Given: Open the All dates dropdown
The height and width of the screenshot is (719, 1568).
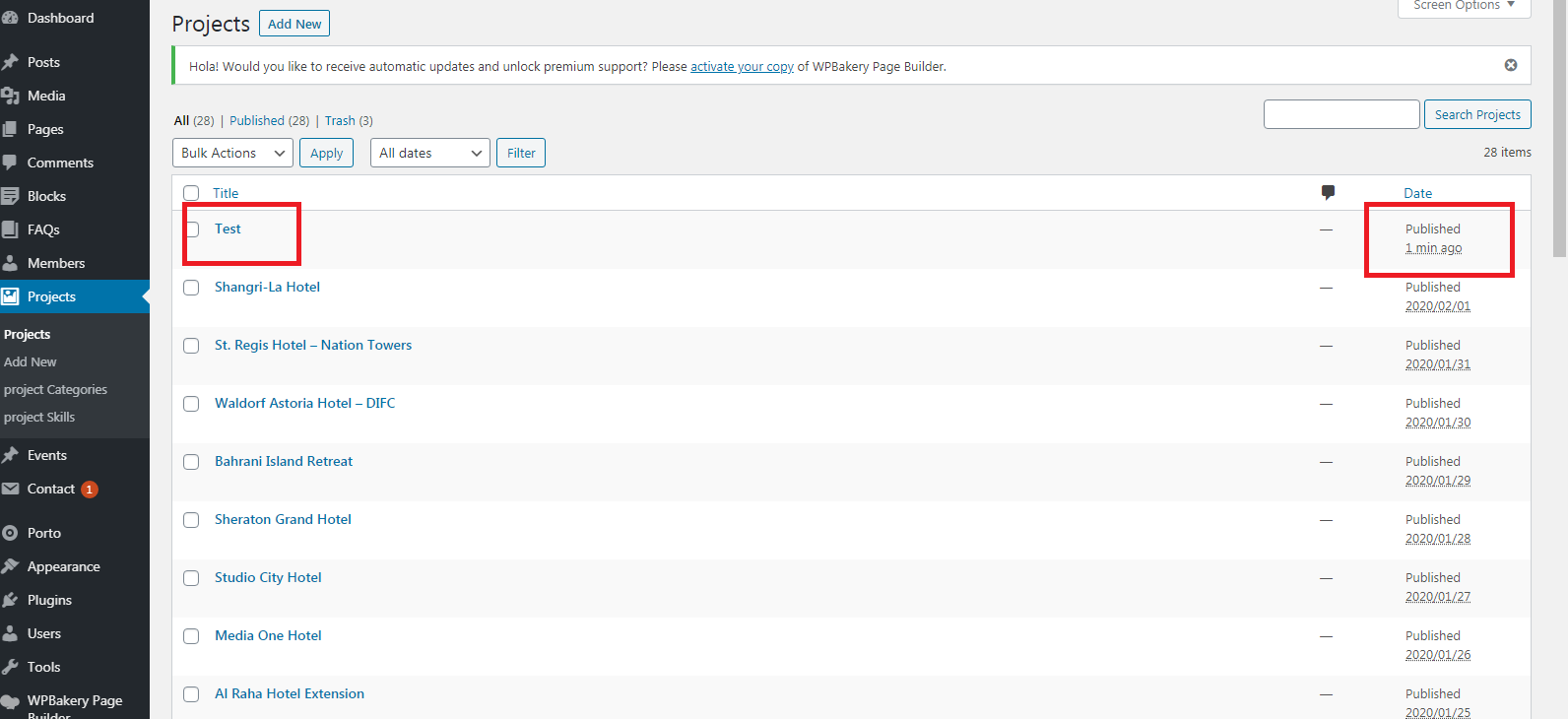Looking at the screenshot, I should (430, 153).
